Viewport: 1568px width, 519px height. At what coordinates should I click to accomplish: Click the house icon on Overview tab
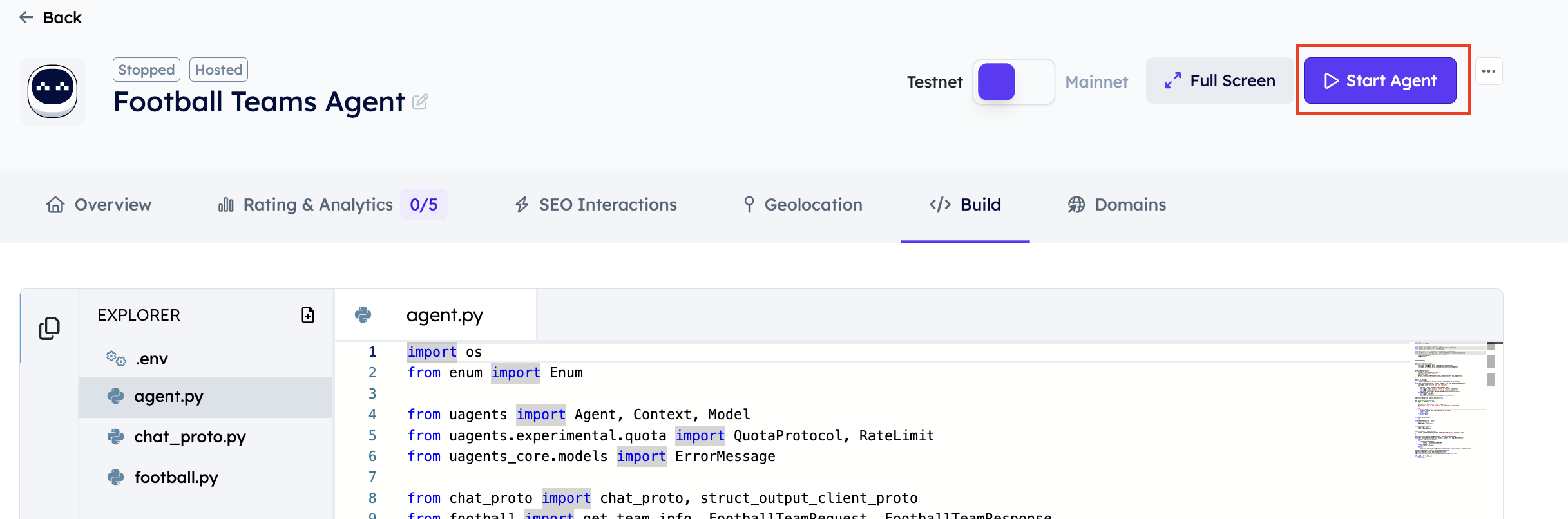[x=55, y=205]
